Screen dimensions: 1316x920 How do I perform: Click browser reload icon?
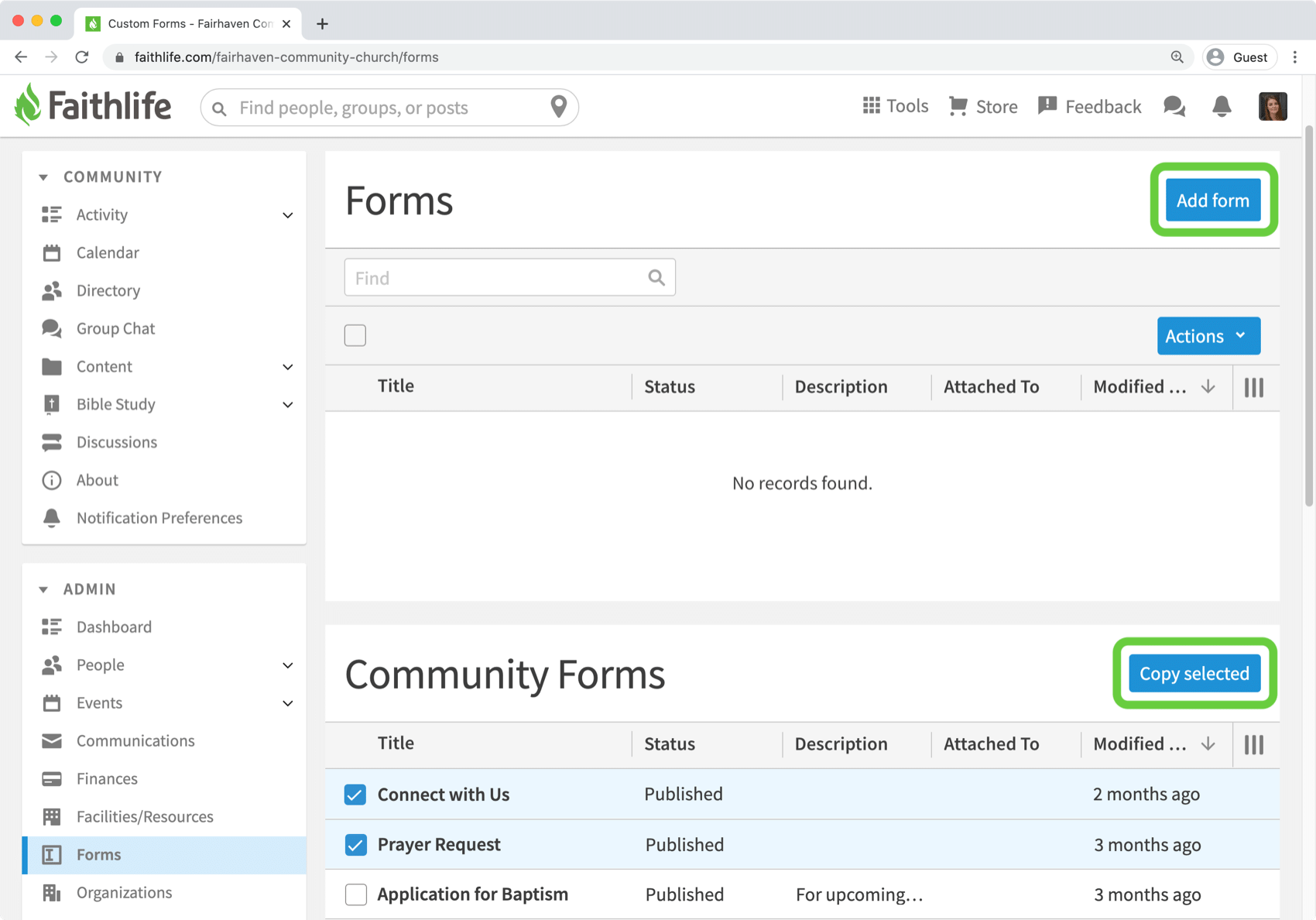coord(82,57)
